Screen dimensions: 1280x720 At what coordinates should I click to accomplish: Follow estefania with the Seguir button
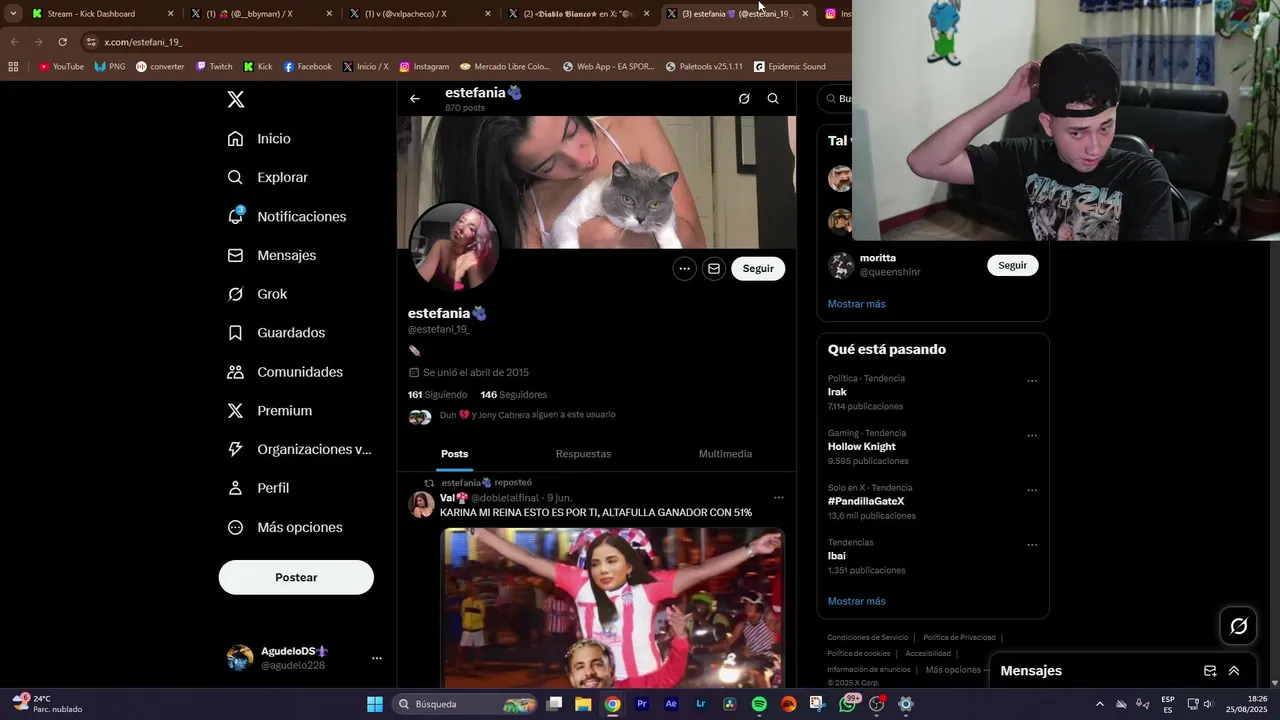coord(758,268)
